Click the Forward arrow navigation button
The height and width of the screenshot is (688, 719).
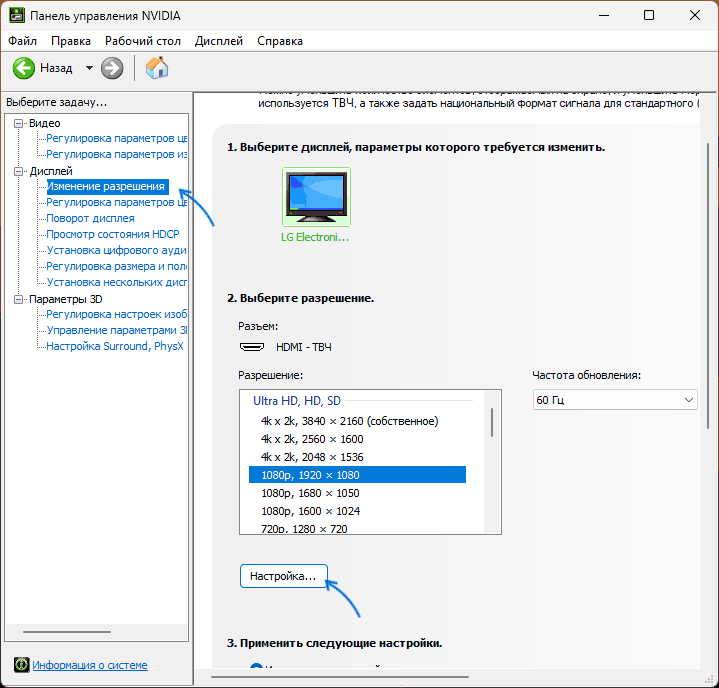tap(112, 68)
